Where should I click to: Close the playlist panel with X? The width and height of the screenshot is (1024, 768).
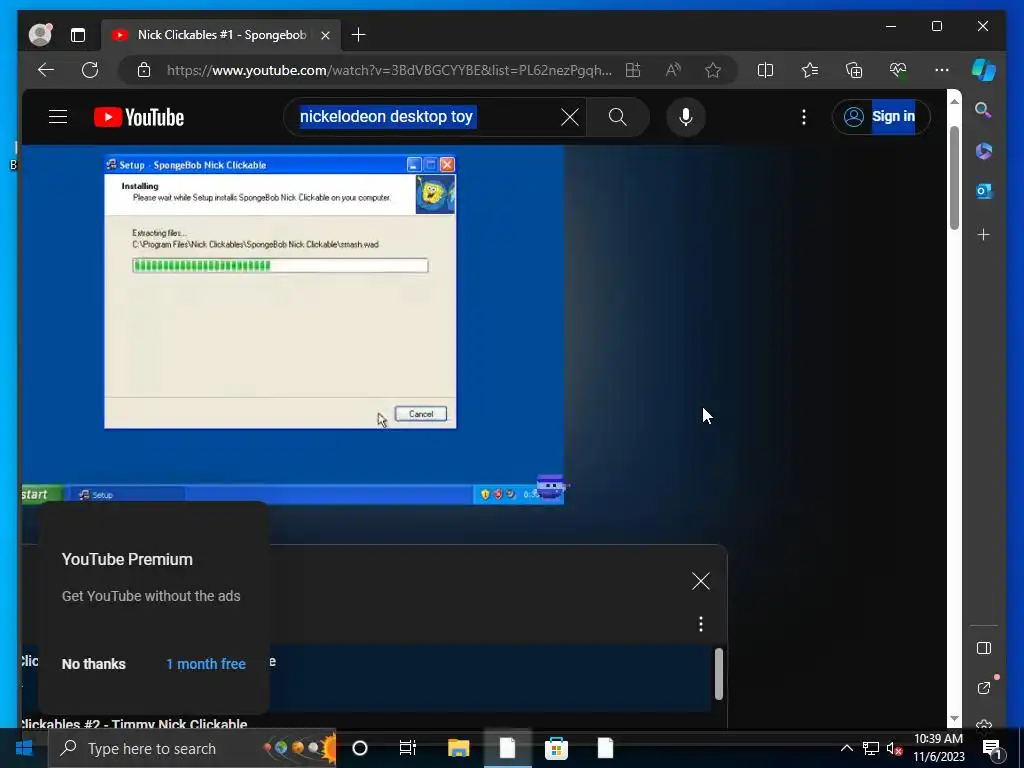(701, 581)
